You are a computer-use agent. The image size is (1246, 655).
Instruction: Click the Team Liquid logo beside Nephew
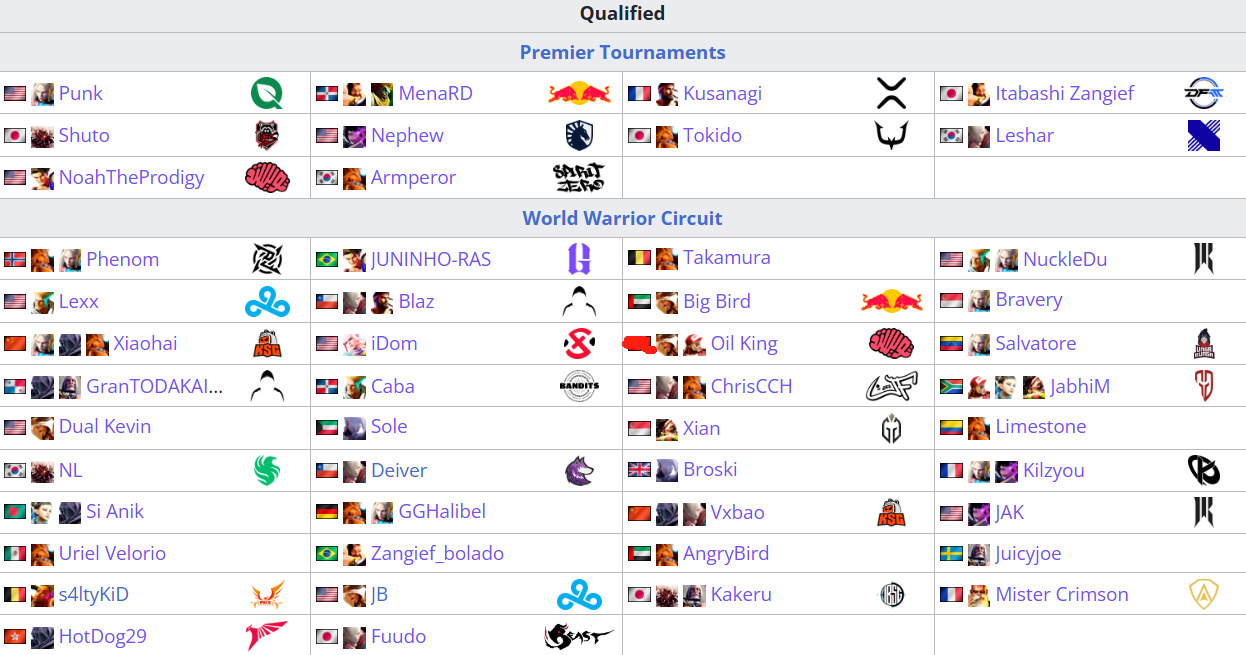click(579, 135)
